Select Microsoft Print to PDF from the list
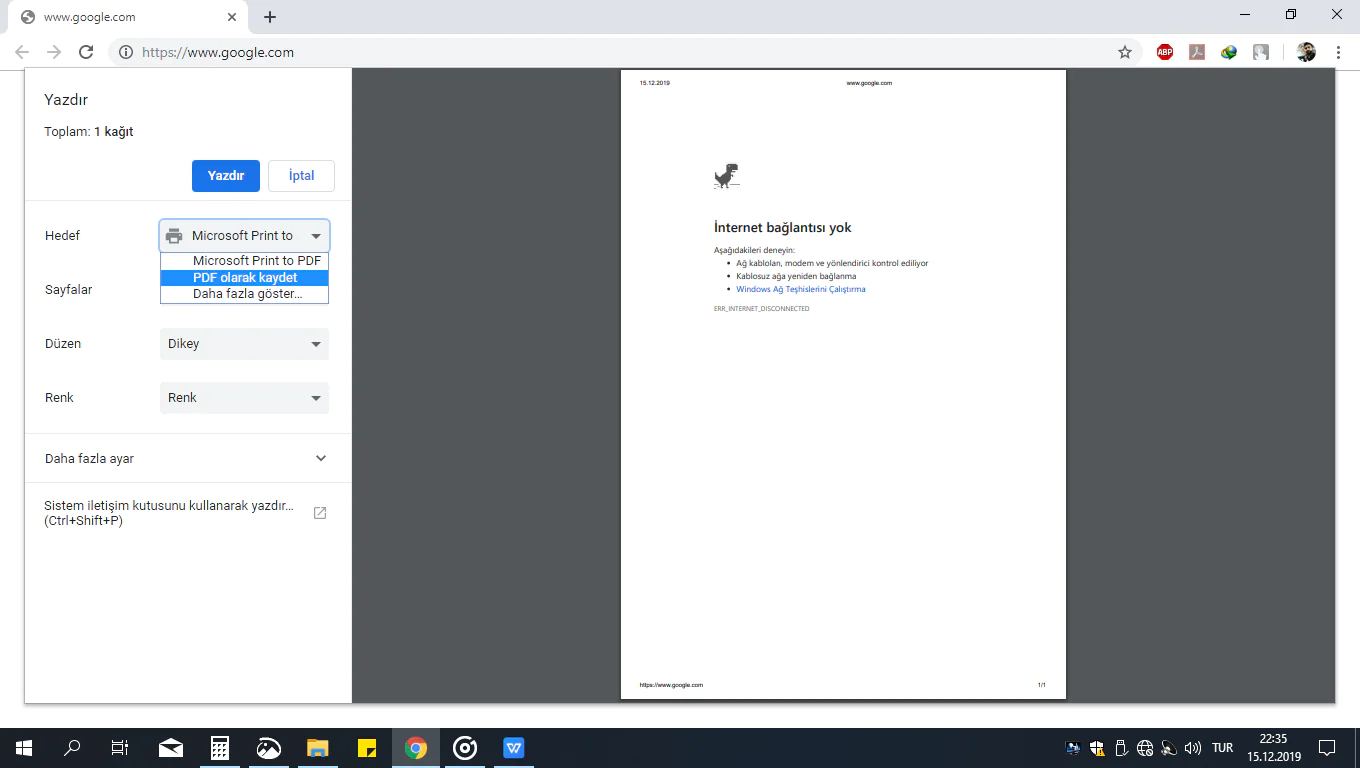 click(245, 261)
